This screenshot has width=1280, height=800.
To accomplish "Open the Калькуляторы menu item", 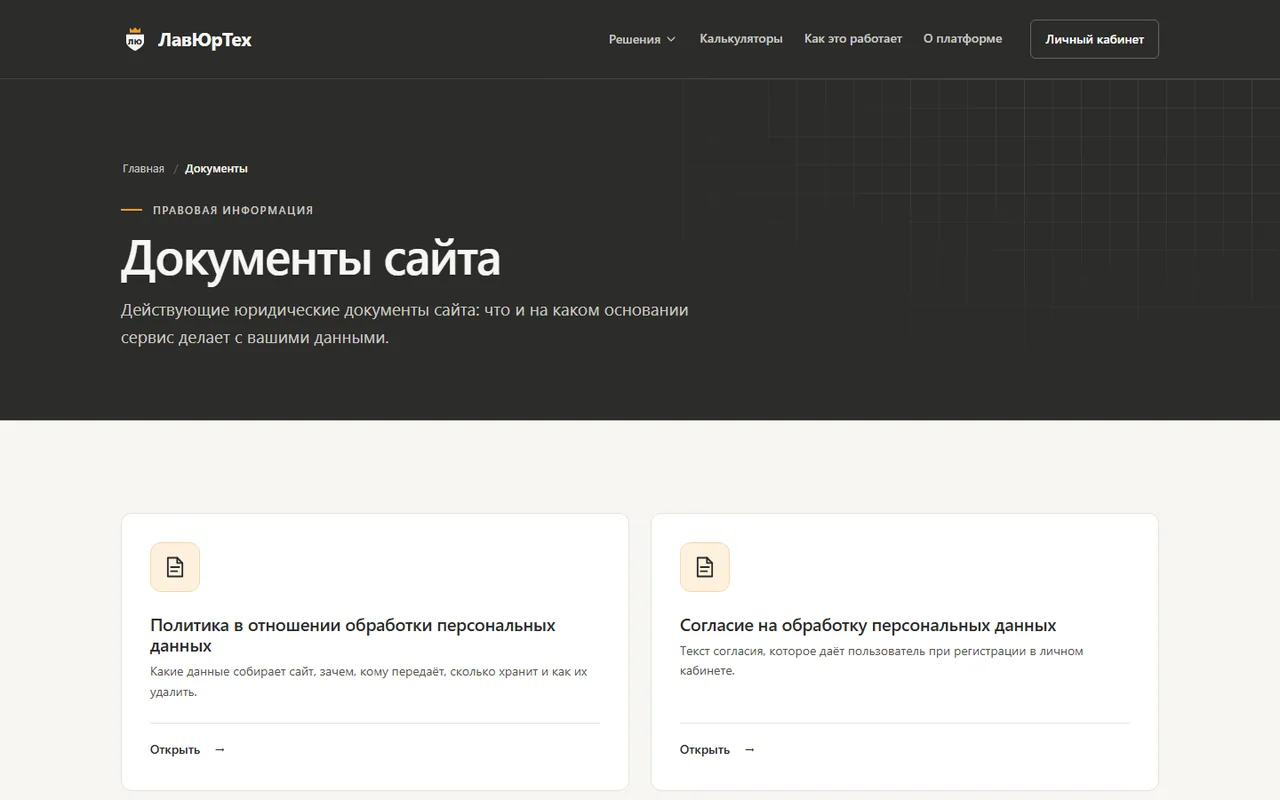I will pyautogui.click(x=741, y=39).
